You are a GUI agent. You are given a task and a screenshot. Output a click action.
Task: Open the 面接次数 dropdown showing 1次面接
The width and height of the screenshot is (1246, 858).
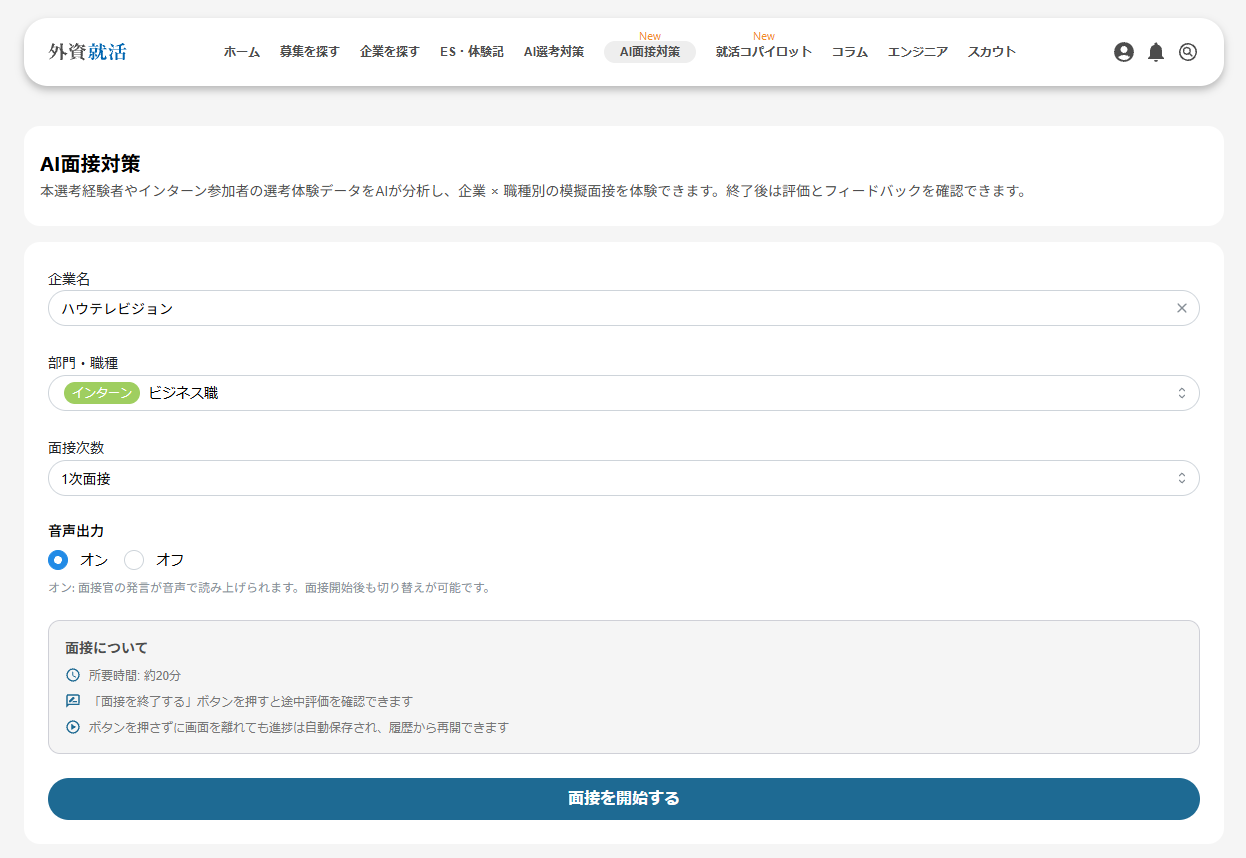pos(624,478)
